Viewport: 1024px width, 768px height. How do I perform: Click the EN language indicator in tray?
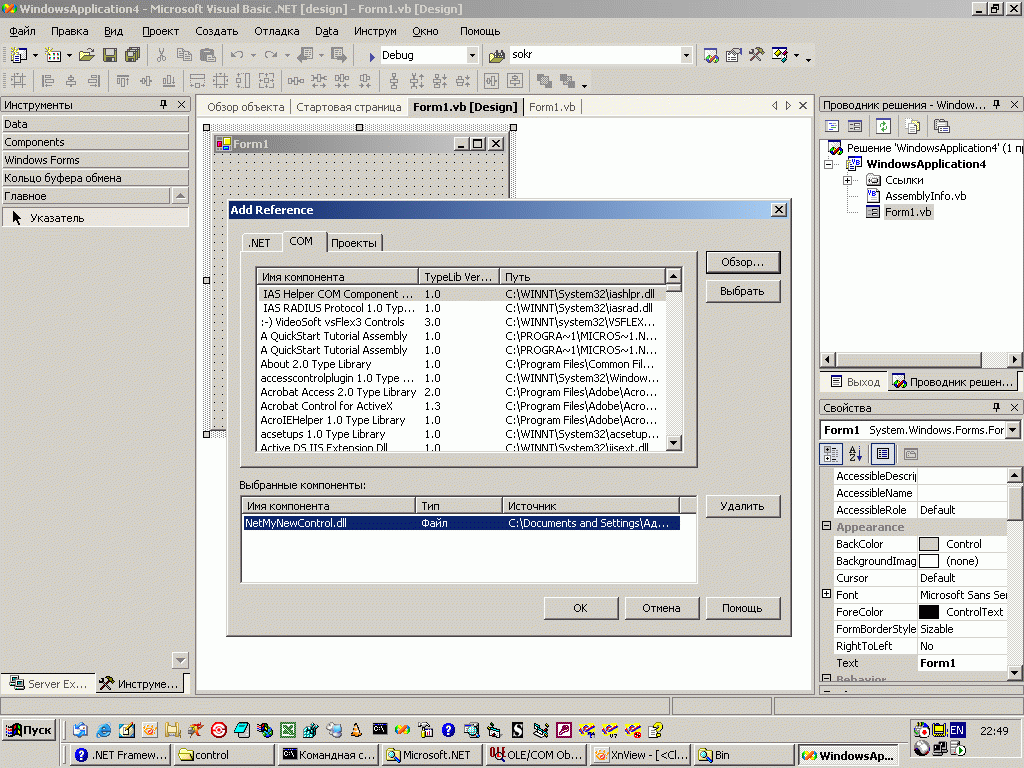(x=957, y=730)
